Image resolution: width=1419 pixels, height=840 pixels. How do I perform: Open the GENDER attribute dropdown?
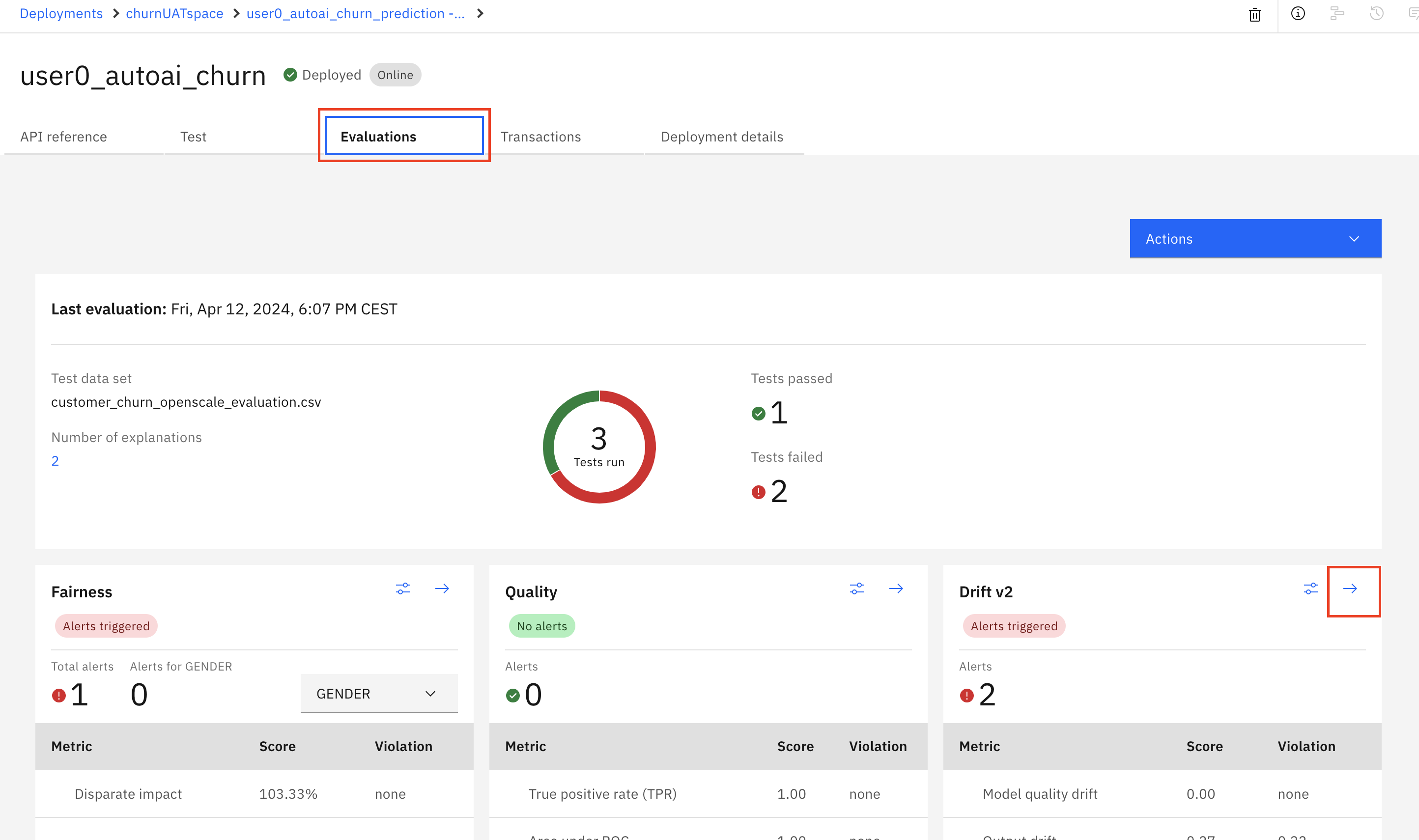379,694
